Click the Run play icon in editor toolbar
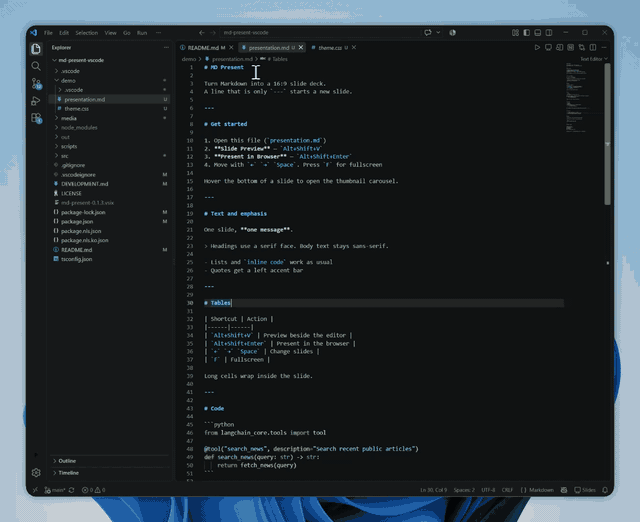 537,47
